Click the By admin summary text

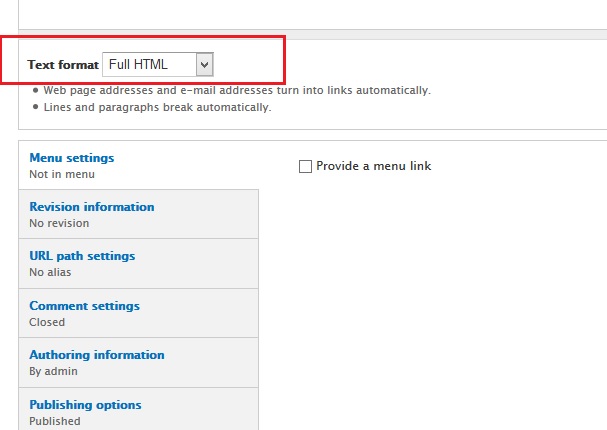(x=53, y=371)
